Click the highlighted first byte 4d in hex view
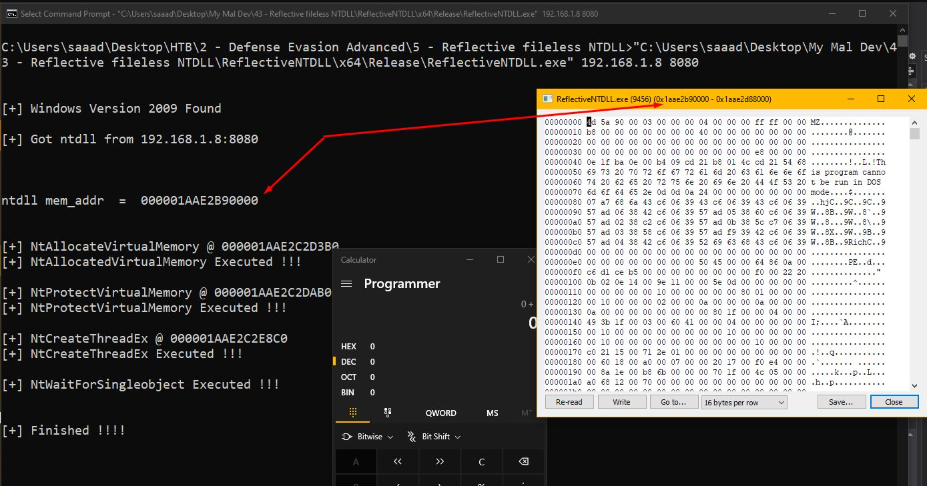The width and height of the screenshot is (927, 486). click(x=591, y=122)
